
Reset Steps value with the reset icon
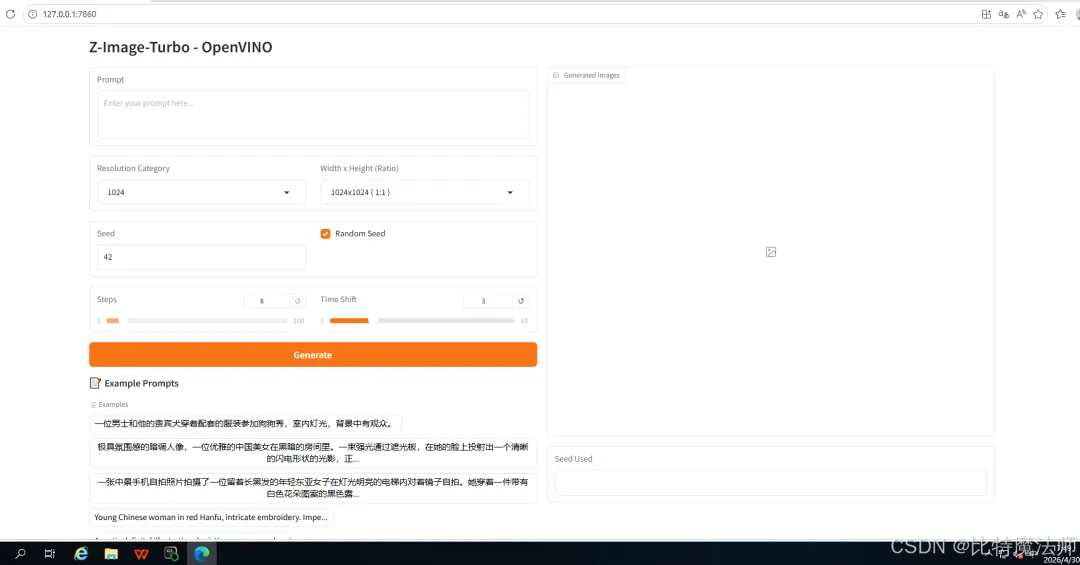tap(298, 301)
